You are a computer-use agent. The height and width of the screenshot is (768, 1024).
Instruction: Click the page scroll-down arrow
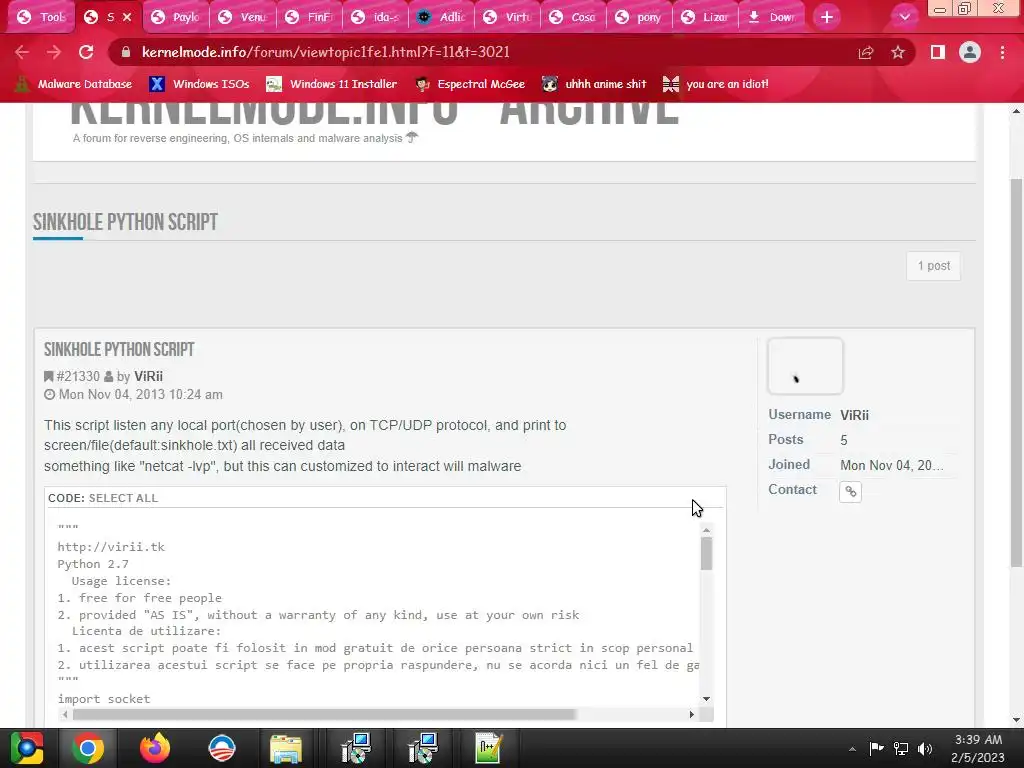[x=1017, y=720]
